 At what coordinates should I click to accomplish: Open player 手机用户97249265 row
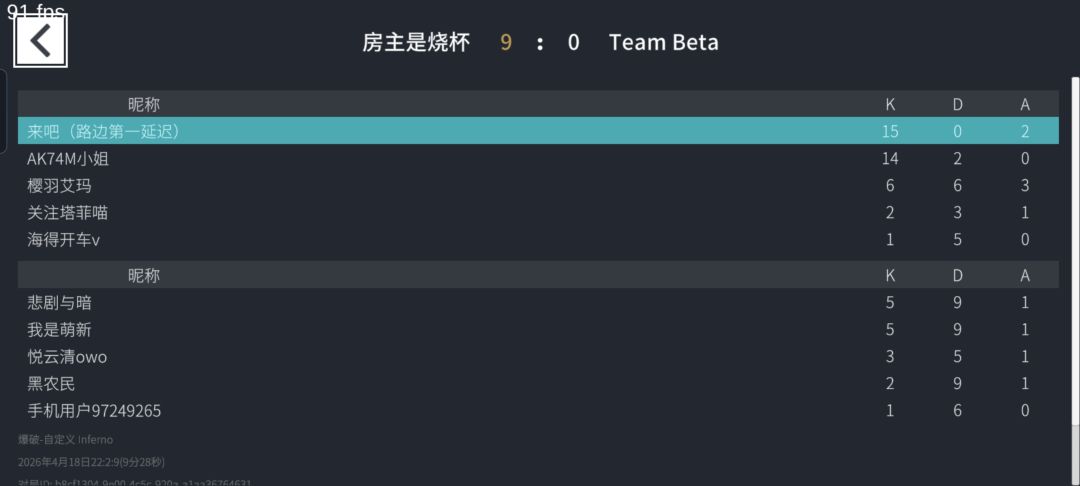[94, 410]
